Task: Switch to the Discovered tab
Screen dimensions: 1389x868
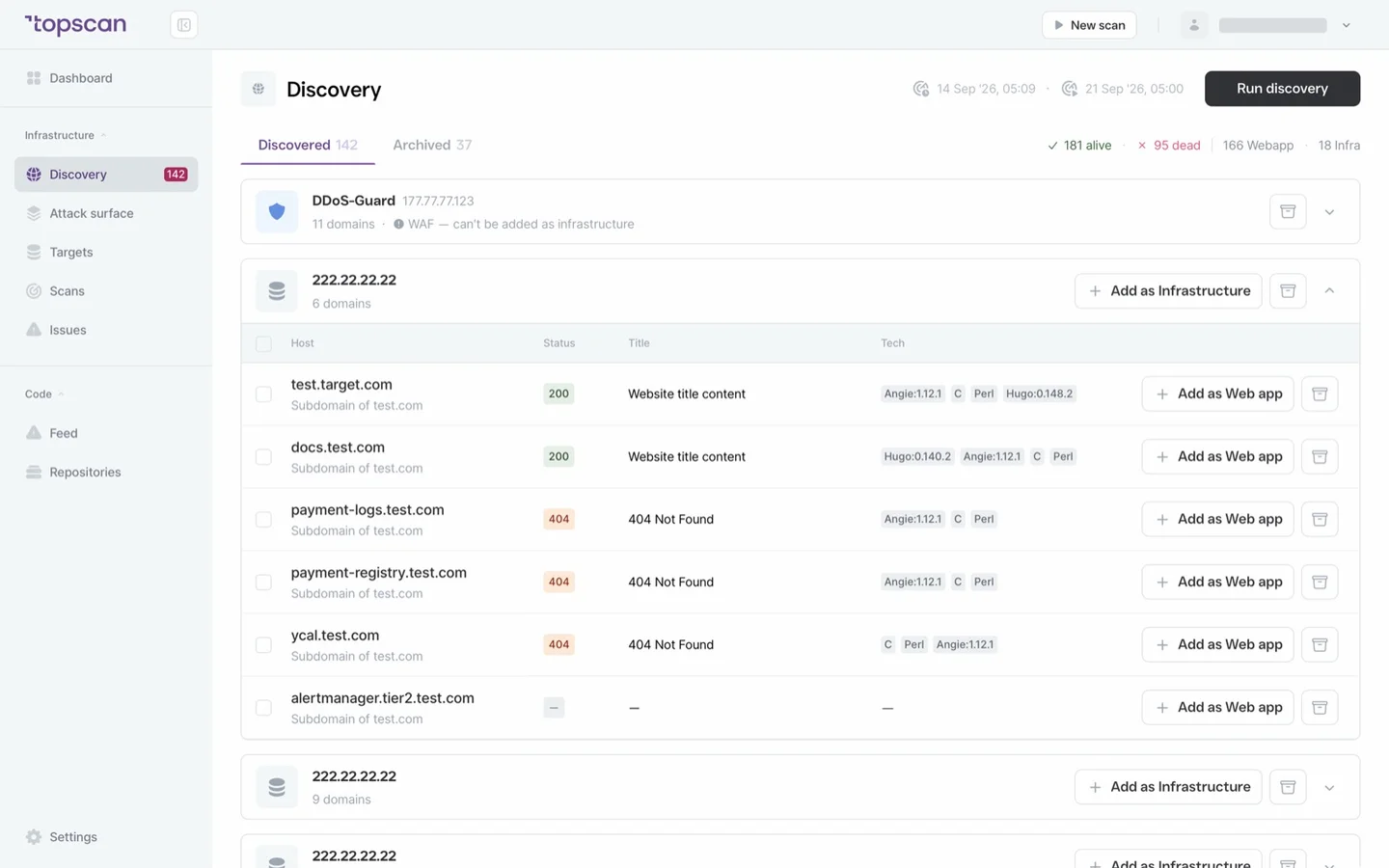Action: (x=308, y=145)
